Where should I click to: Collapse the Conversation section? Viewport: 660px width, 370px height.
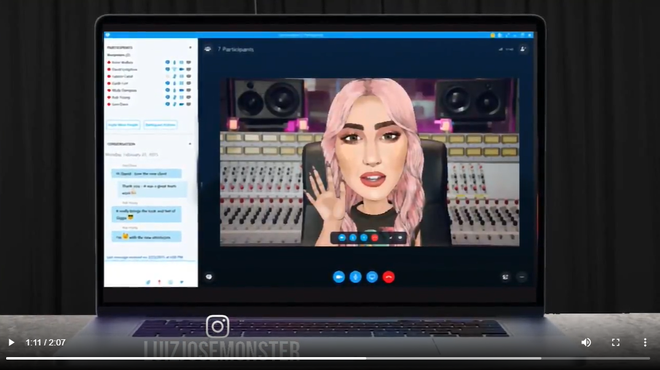click(x=190, y=144)
